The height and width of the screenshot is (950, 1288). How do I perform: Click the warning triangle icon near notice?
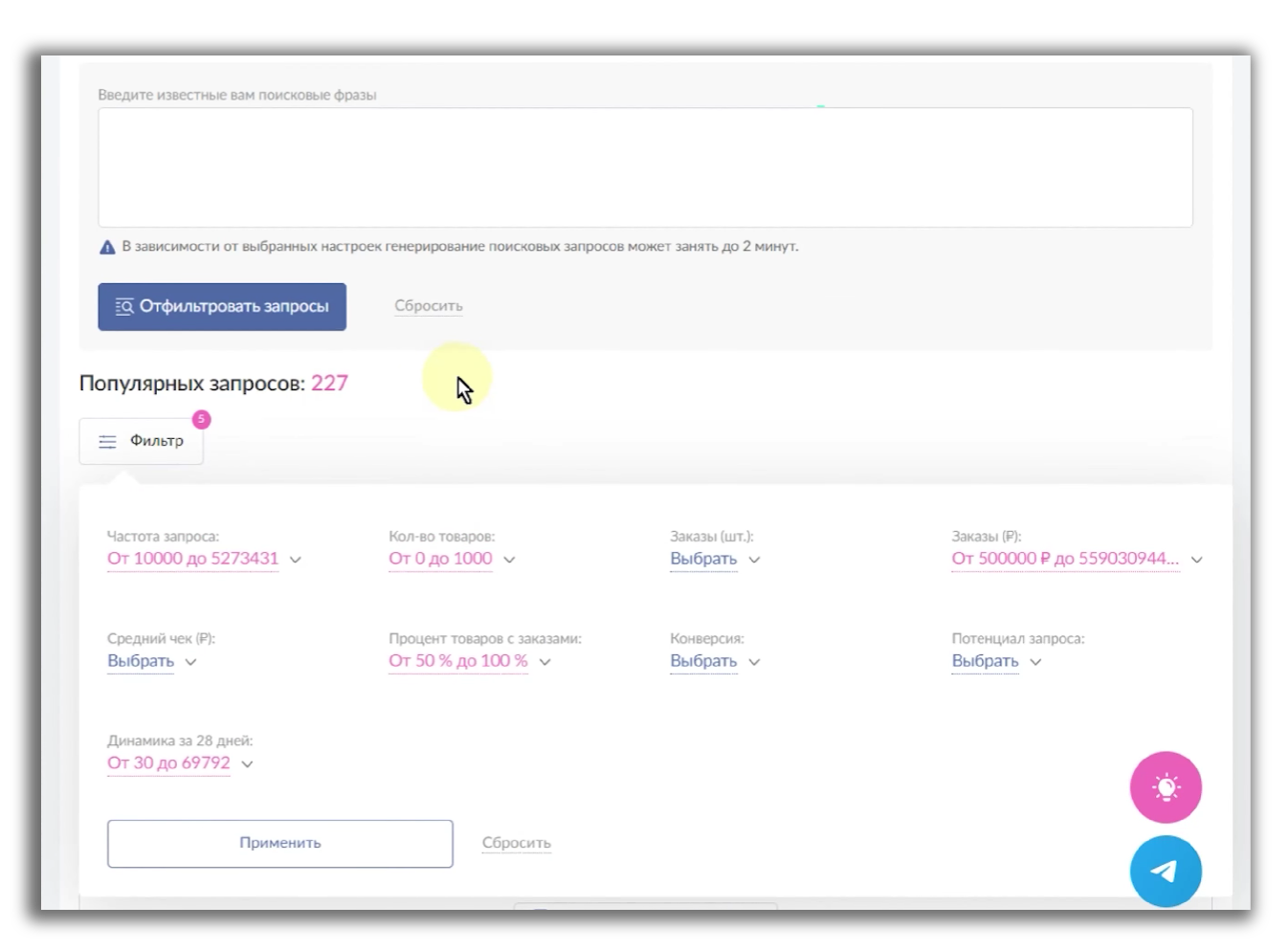pos(107,247)
